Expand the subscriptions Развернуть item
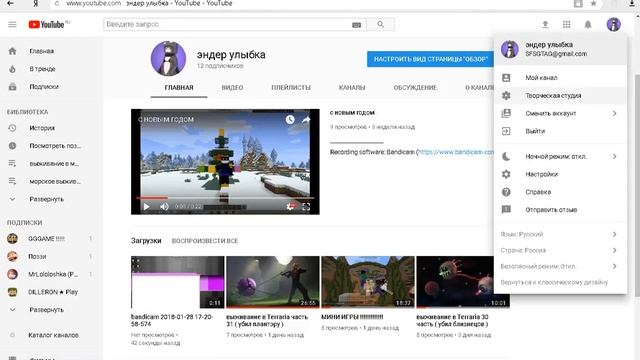 (47, 310)
